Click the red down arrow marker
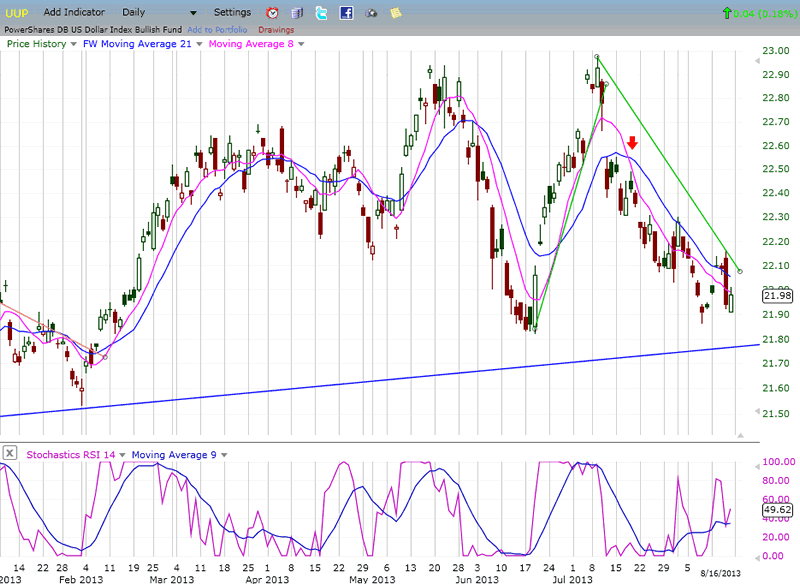 pos(633,145)
